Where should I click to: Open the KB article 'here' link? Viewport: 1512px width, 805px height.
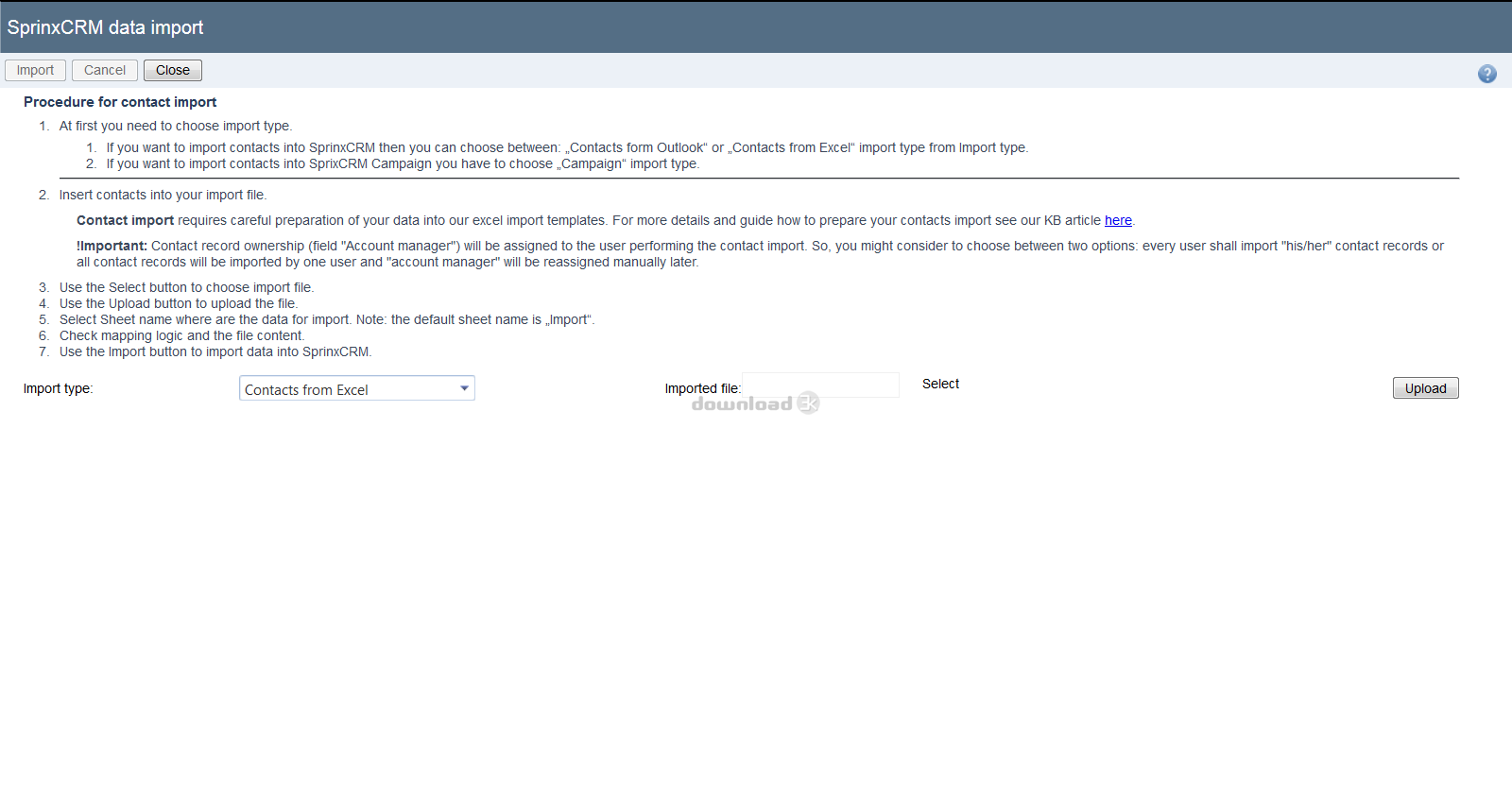coord(1118,220)
